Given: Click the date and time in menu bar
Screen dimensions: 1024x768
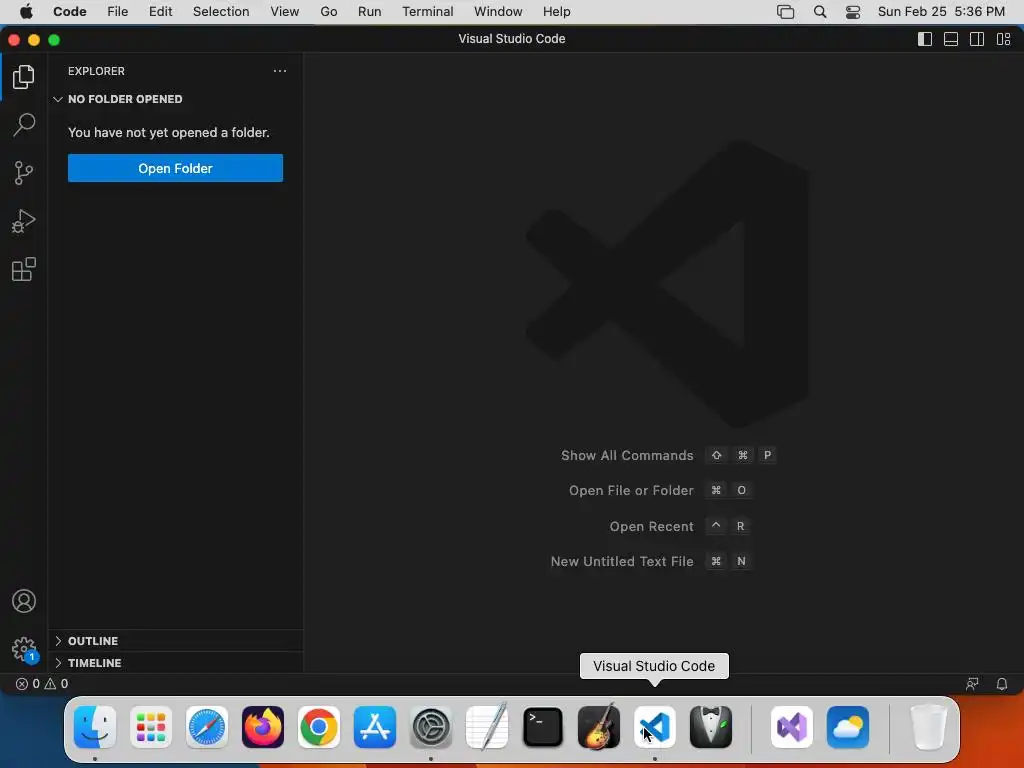Looking at the screenshot, I should tap(941, 12).
